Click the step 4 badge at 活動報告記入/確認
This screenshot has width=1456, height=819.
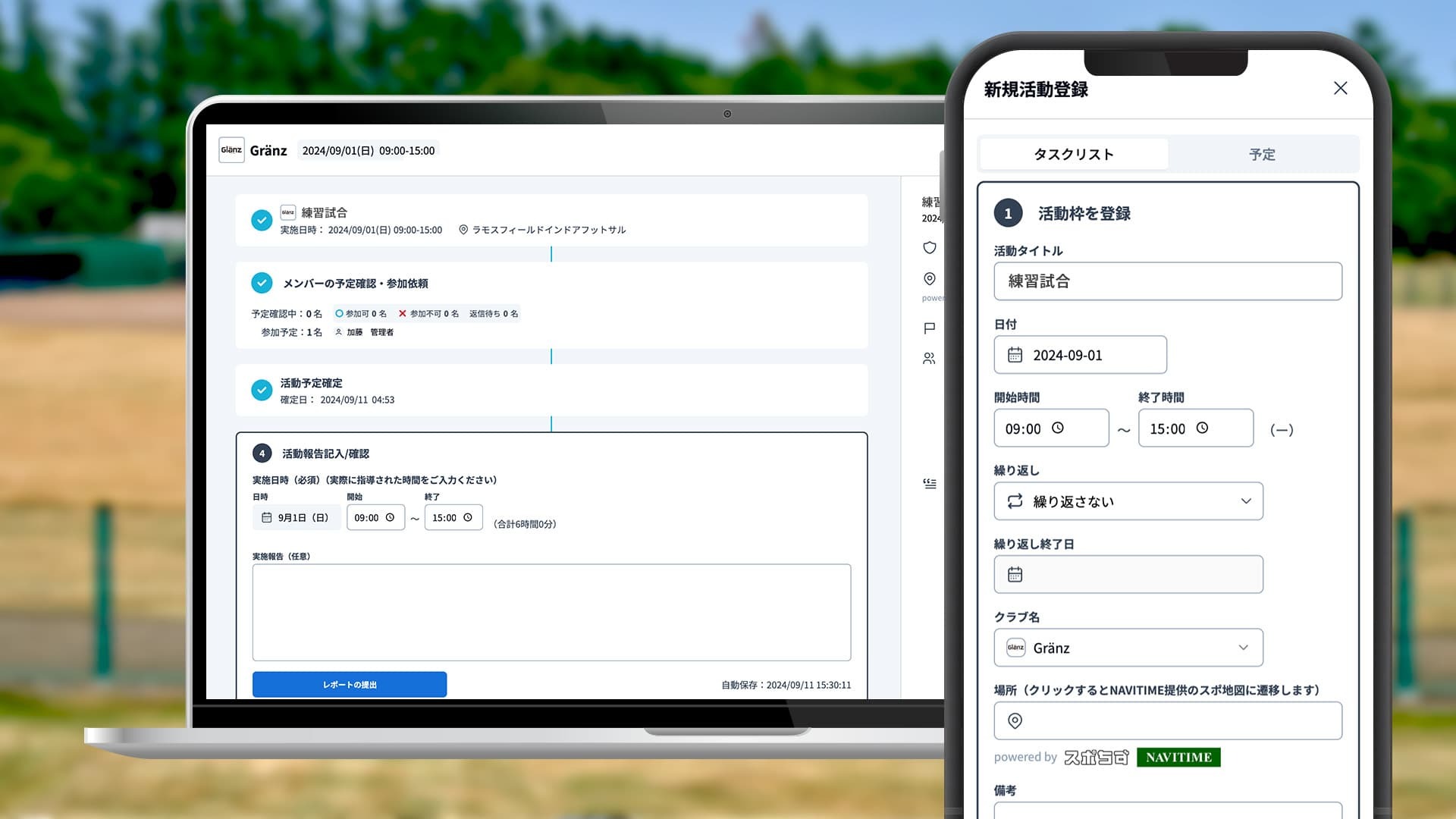(x=262, y=453)
